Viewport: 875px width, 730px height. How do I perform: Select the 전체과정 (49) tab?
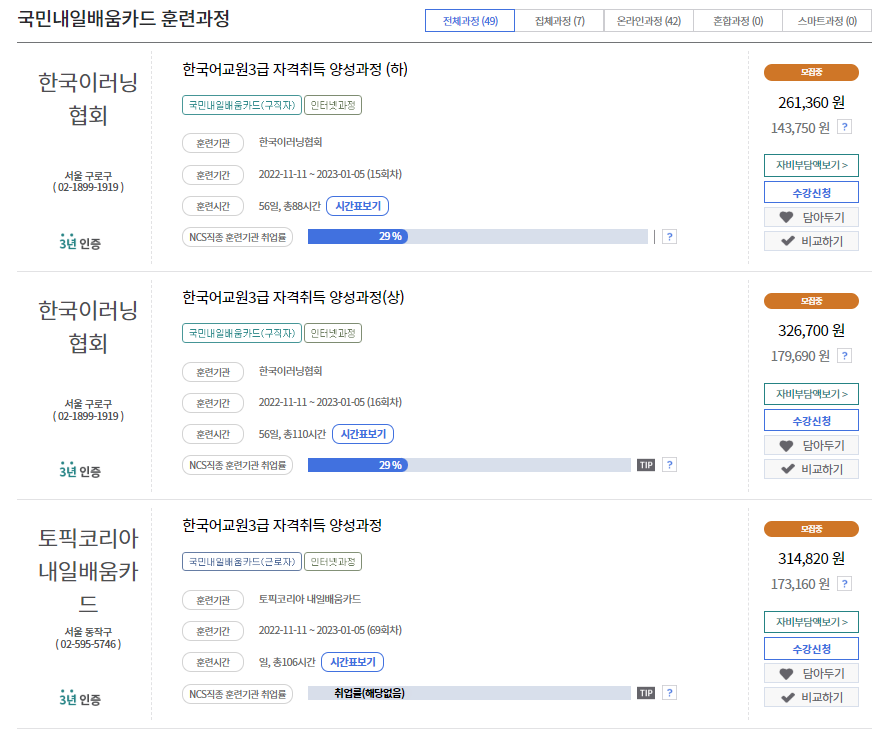coord(469,21)
